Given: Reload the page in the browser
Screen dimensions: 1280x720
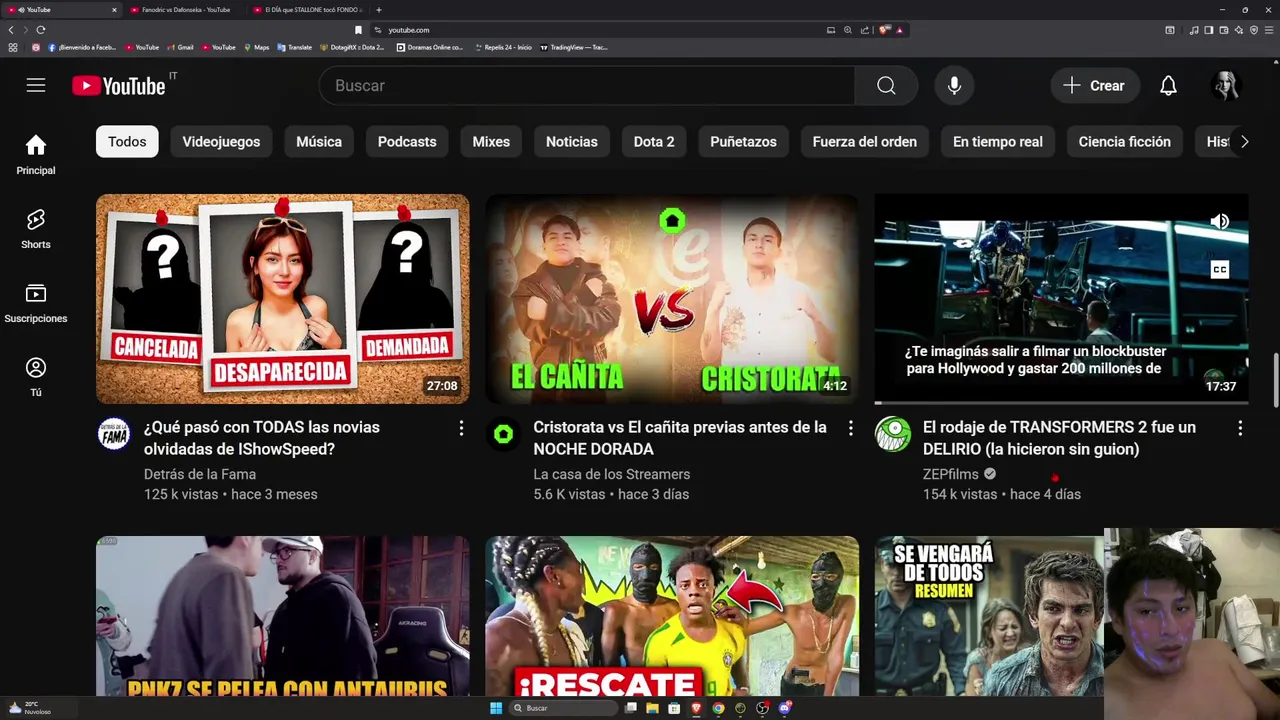Looking at the screenshot, I should (x=40, y=30).
